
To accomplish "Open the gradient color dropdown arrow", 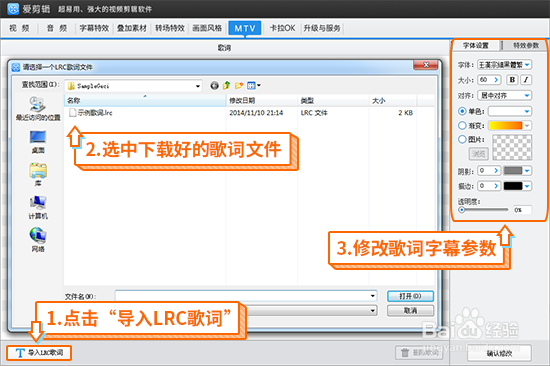I will pyautogui.click(x=527, y=125).
